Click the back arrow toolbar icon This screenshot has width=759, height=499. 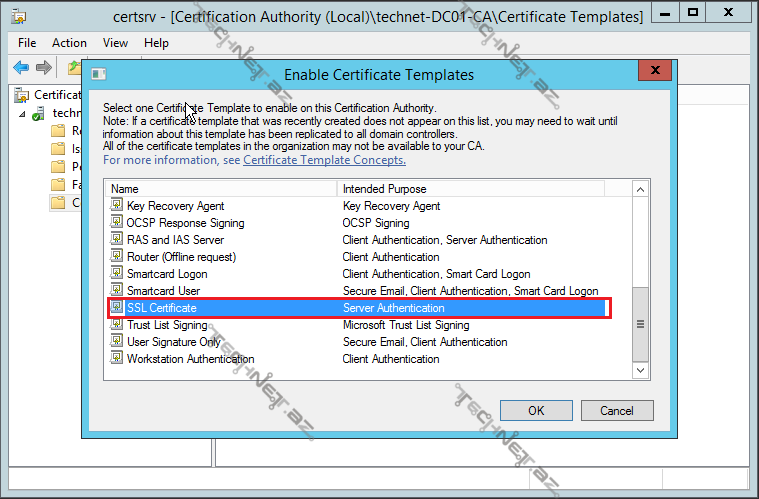click(x=21, y=68)
